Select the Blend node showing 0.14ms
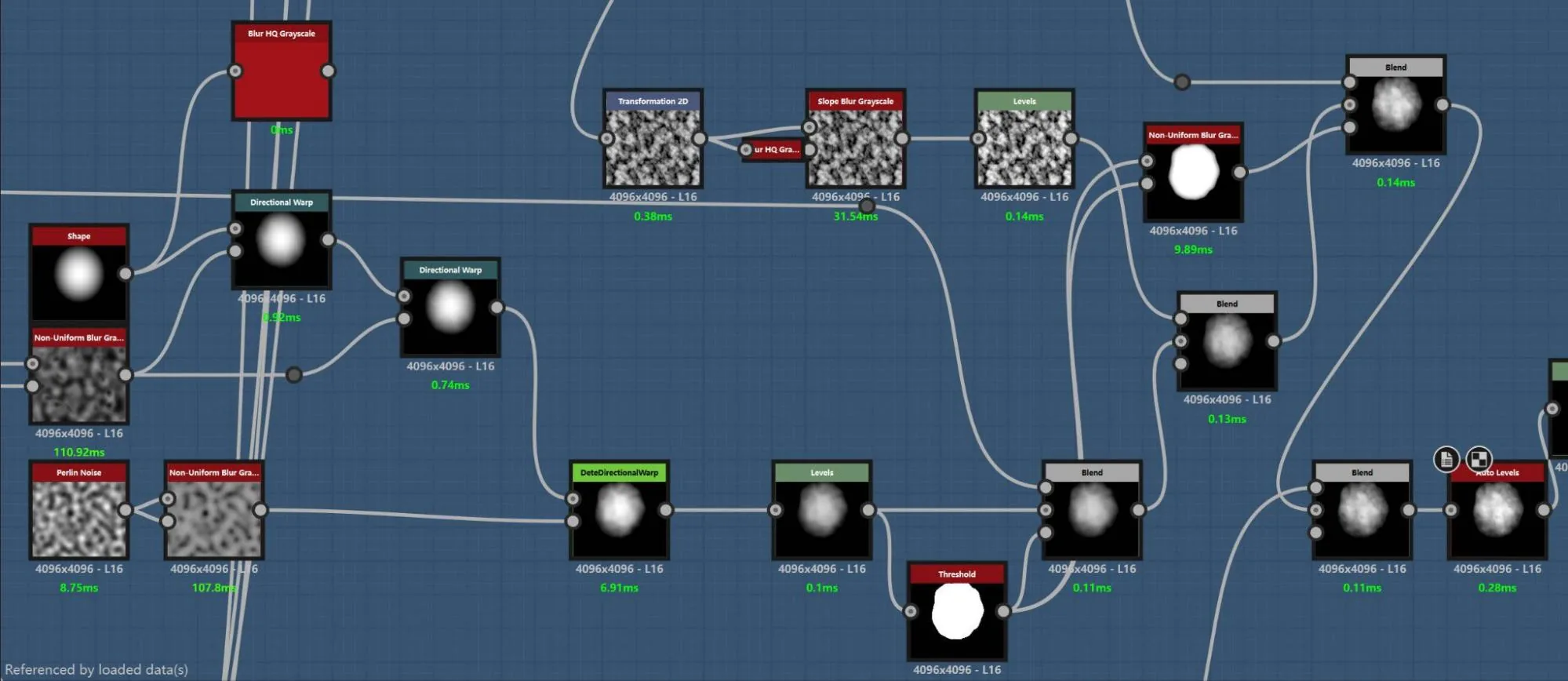This screenshot has height=681, width=1568. [x=1396, y=105]
